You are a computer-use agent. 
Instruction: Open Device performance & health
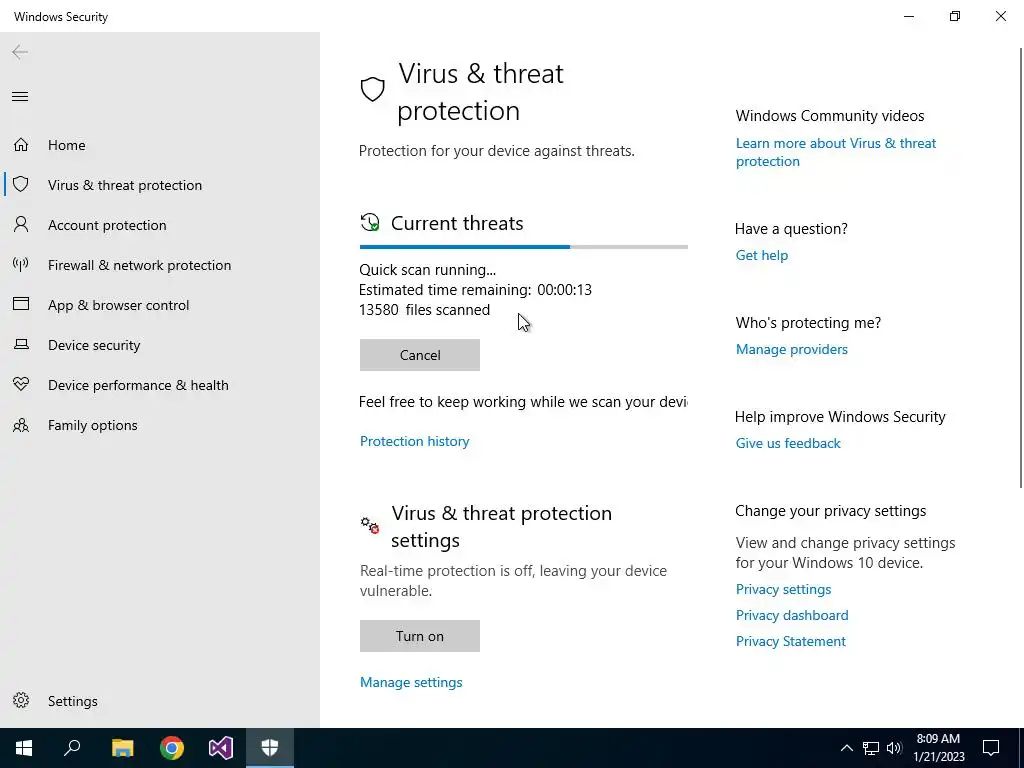160,385
